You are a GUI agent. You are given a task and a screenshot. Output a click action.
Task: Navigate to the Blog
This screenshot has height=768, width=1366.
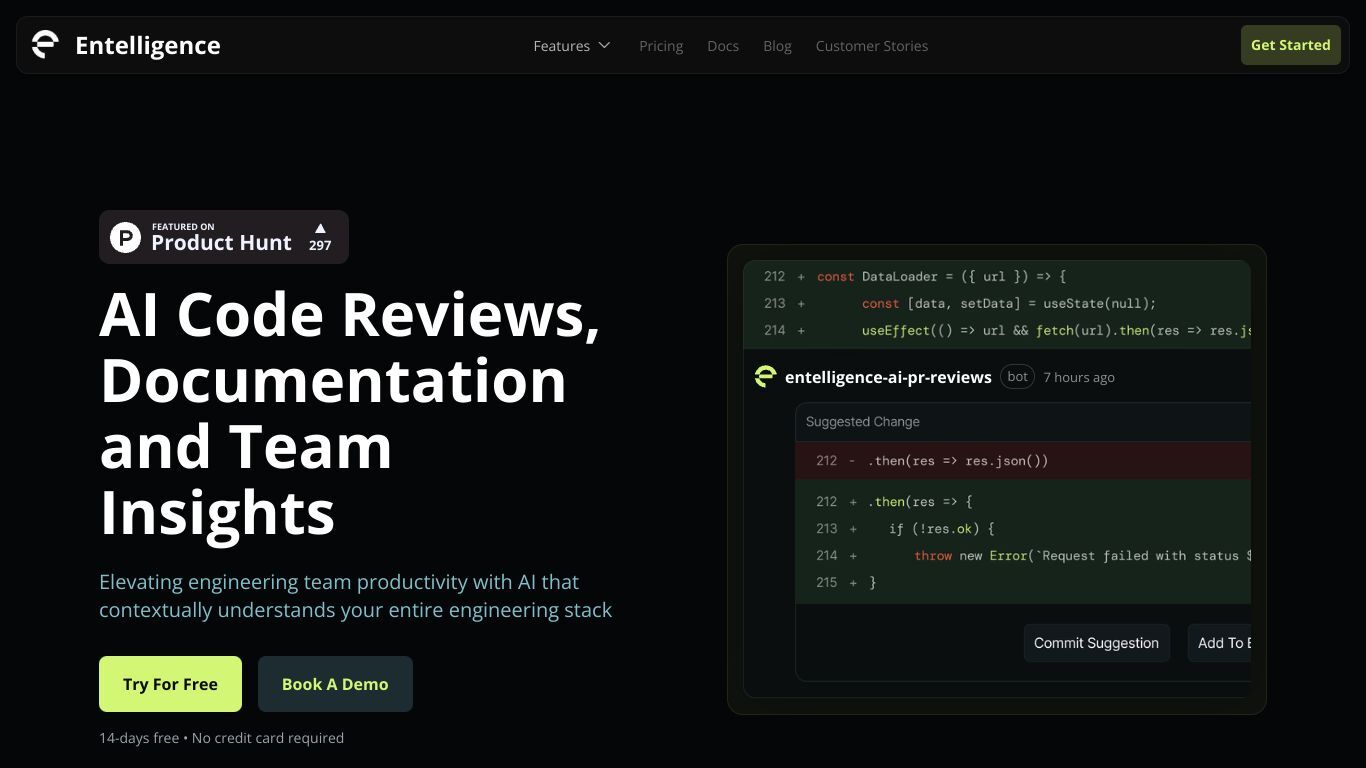click(777, 46)
